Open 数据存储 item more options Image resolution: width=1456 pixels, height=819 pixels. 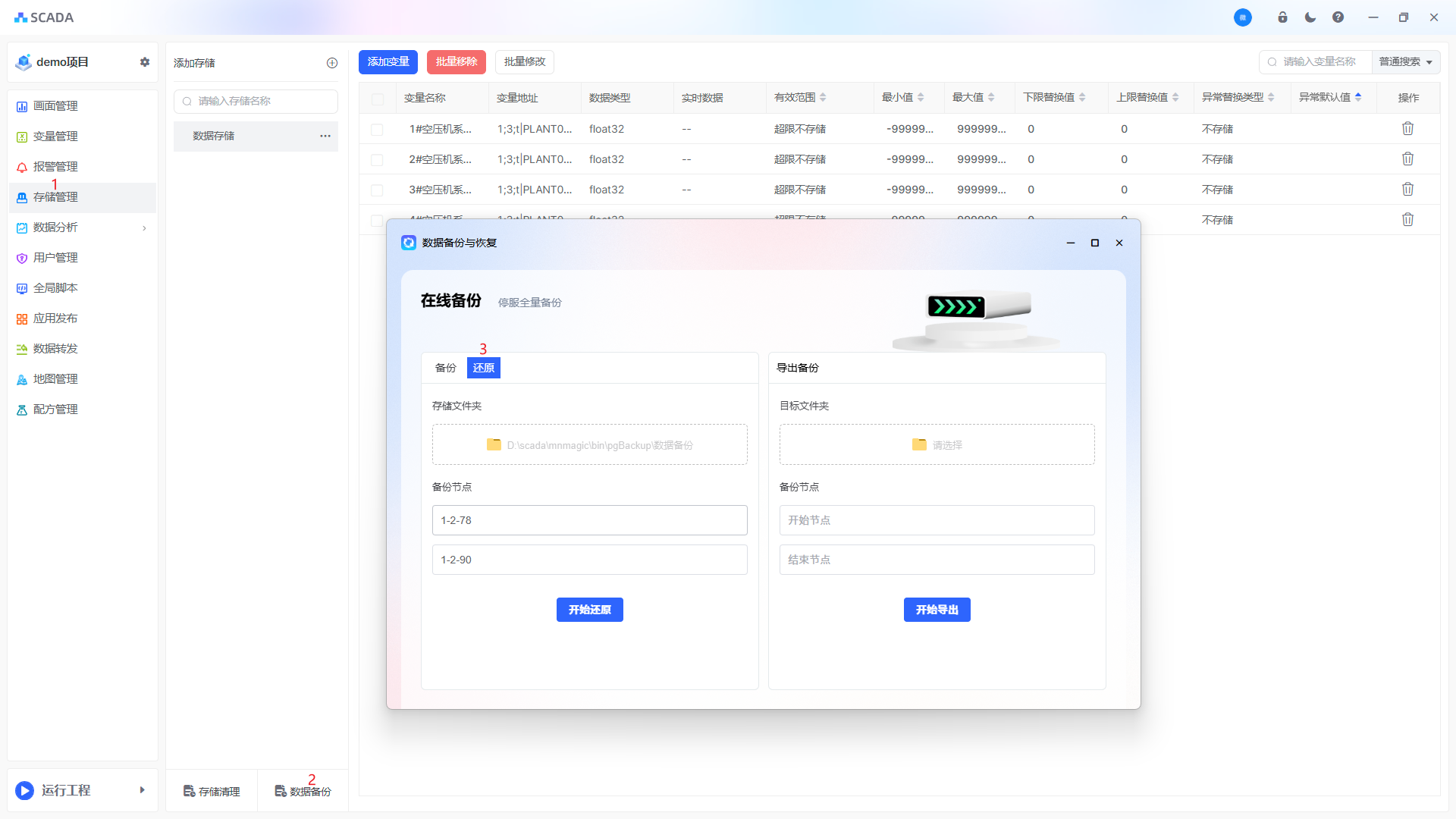click(x=325, y=136)
